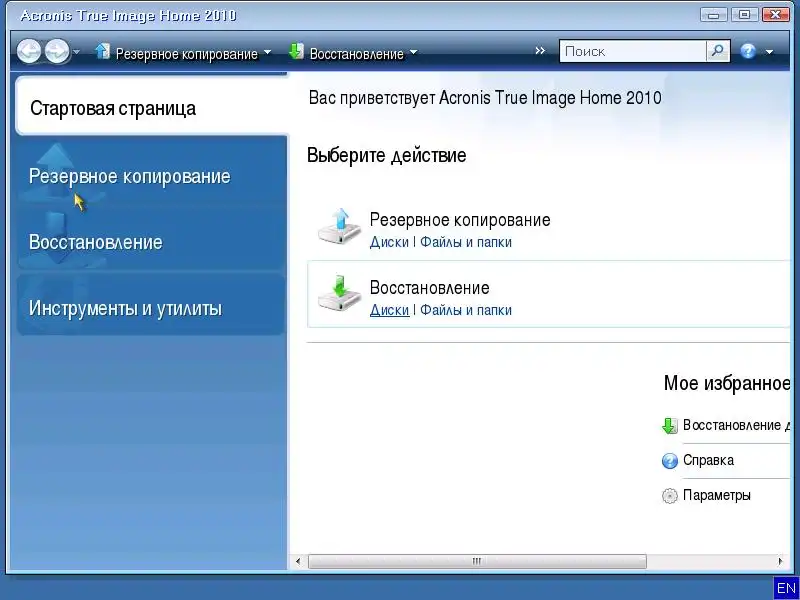Open navigation history dropdown arrow

[77, 52]
